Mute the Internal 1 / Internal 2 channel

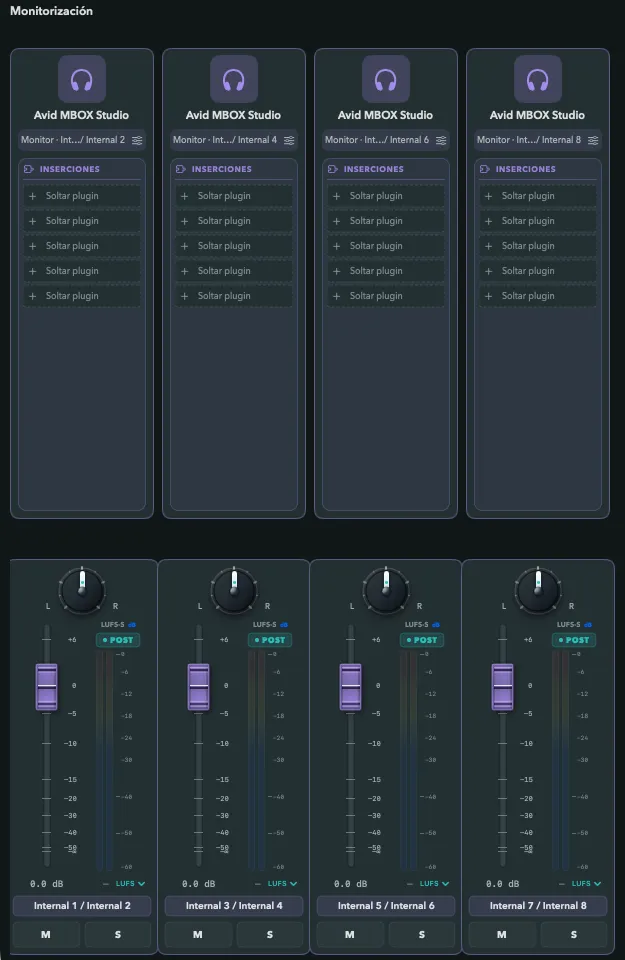(x=46, y=935)
